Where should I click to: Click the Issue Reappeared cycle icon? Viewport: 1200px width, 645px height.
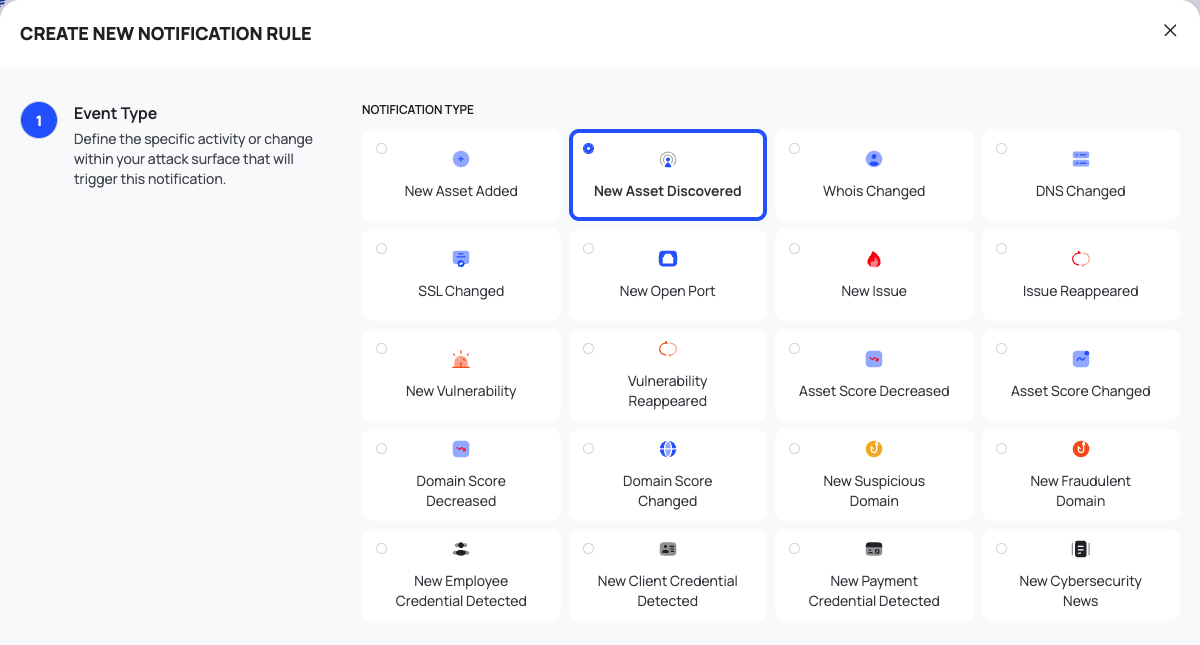tap(1081, 259)
